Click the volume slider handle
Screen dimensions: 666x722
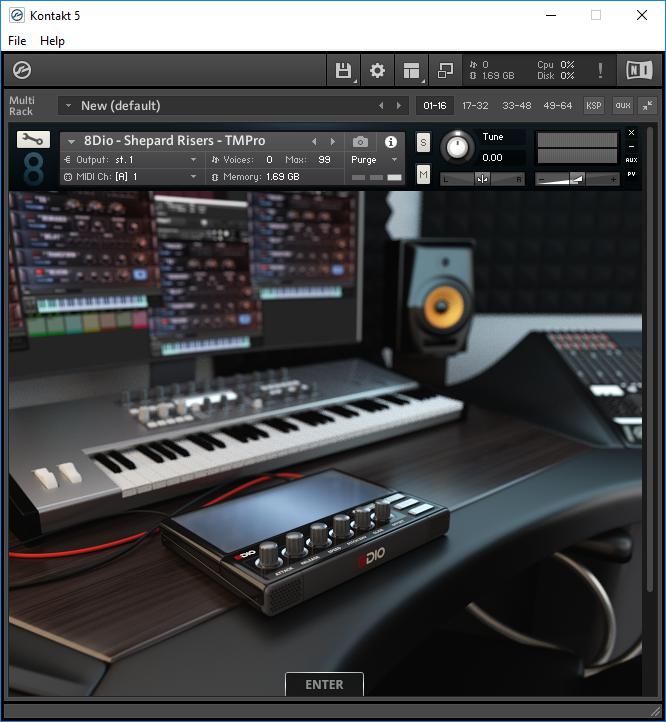coord(577,179)
